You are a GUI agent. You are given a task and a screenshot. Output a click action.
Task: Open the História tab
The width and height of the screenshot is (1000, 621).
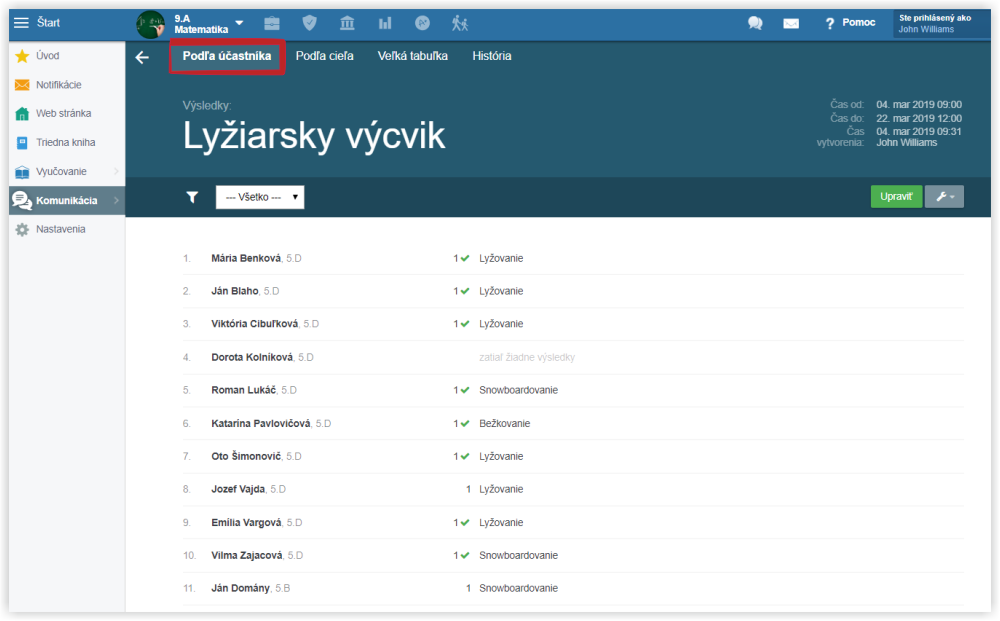[x=491, y=57]
